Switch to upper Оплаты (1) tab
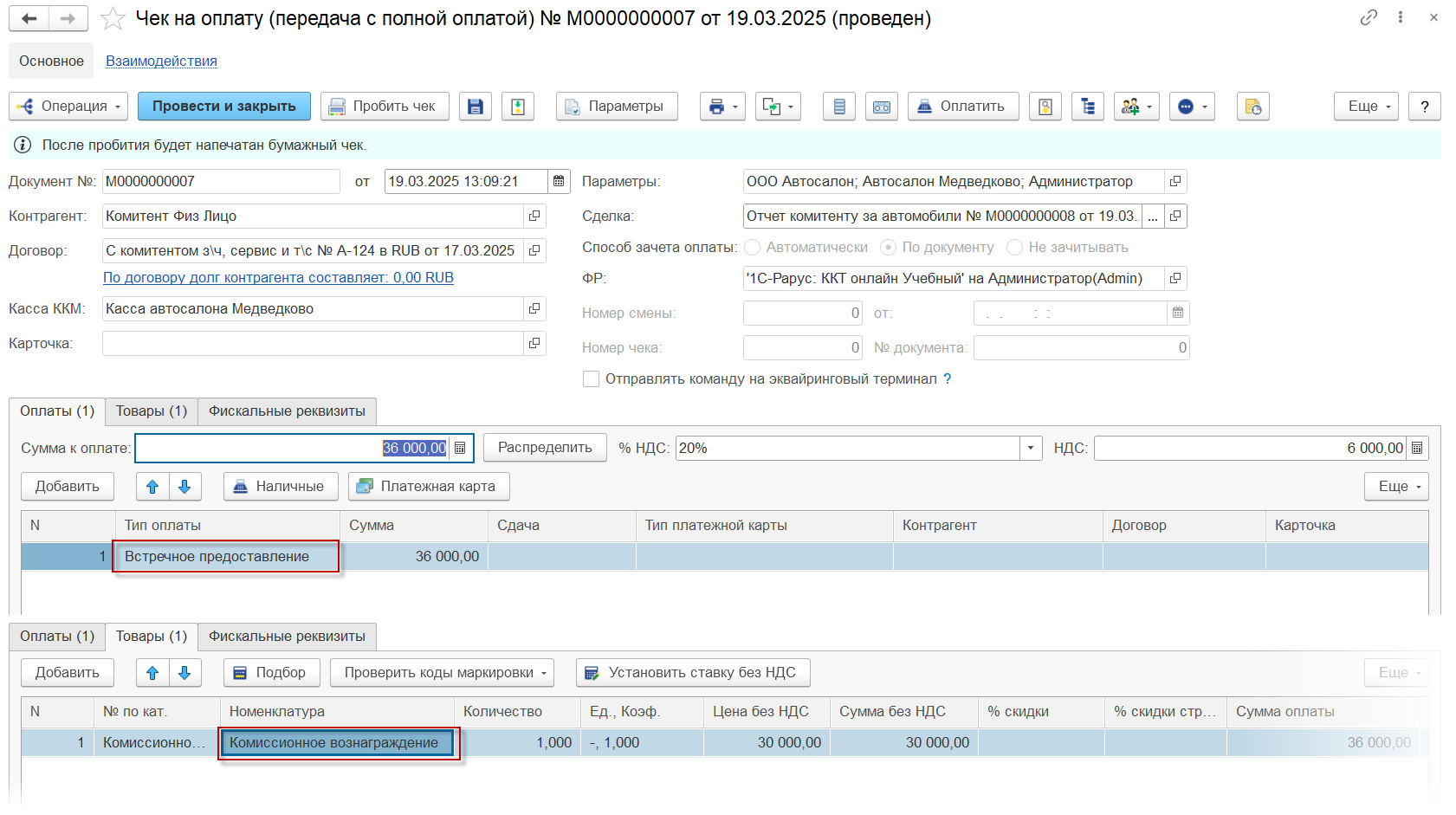 [x=57, y=411]
